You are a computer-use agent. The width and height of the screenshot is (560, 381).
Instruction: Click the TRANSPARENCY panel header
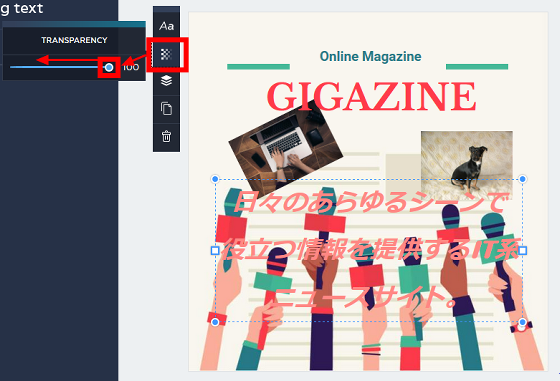coord(74,40)
